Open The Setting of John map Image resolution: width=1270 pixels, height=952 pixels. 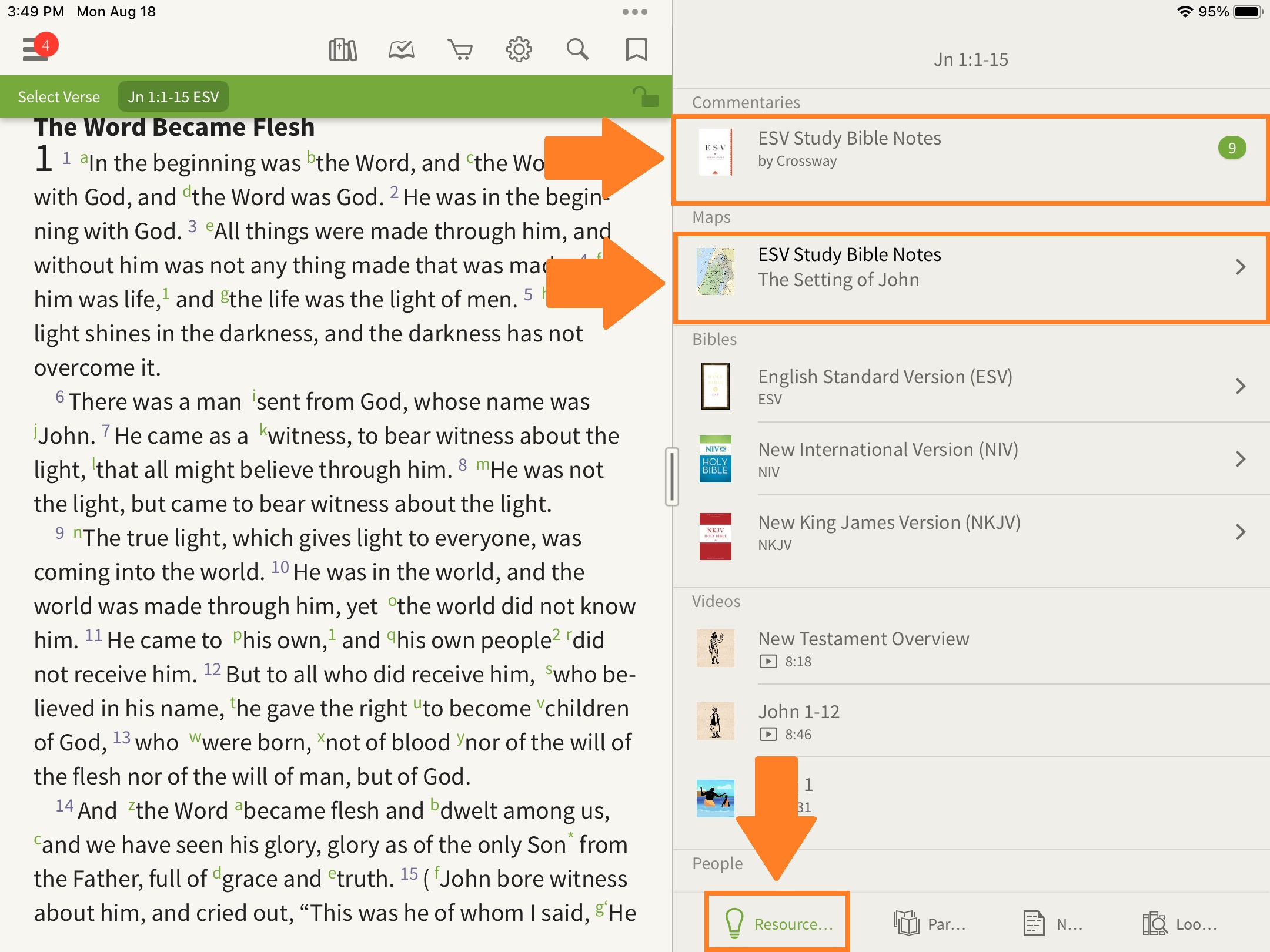970,279
